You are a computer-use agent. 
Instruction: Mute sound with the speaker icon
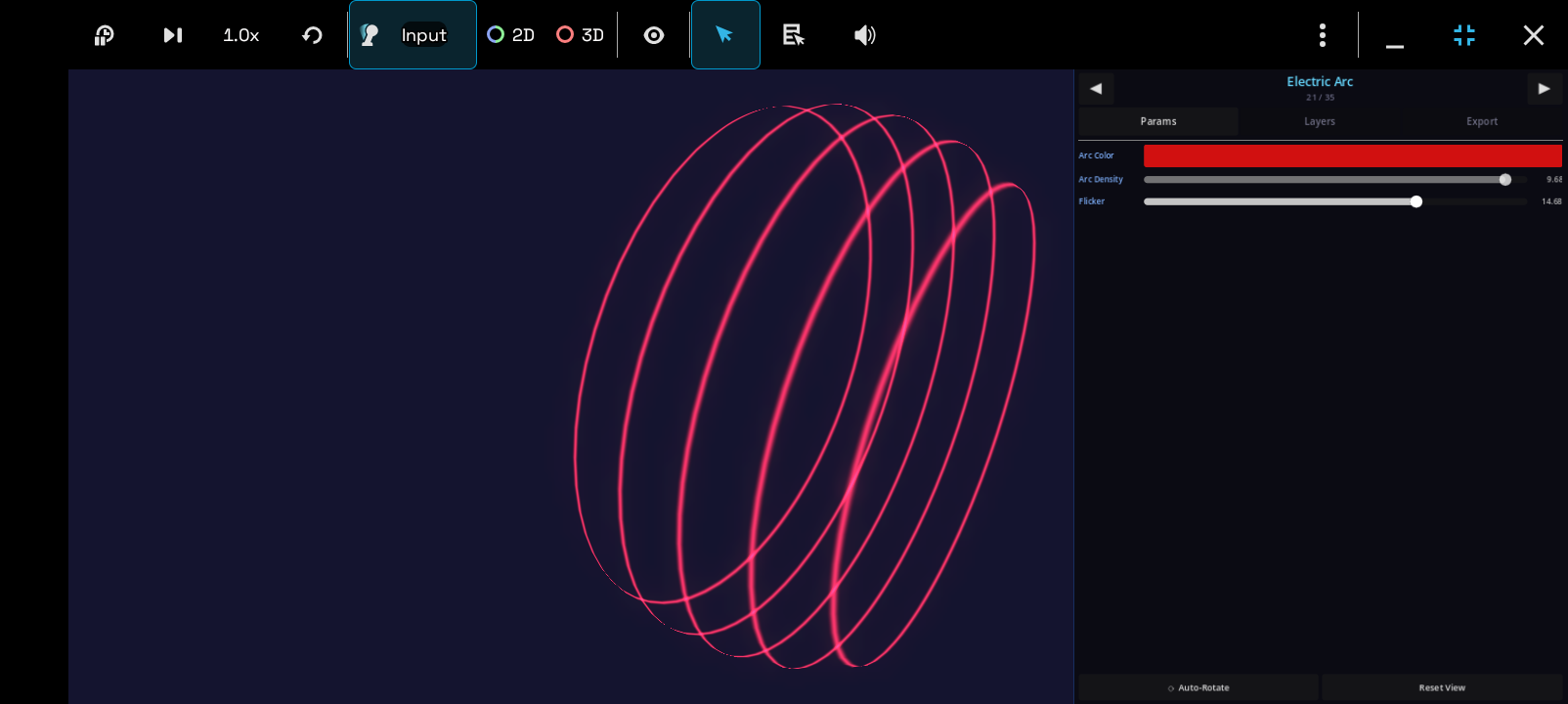[x=864, y=35]
